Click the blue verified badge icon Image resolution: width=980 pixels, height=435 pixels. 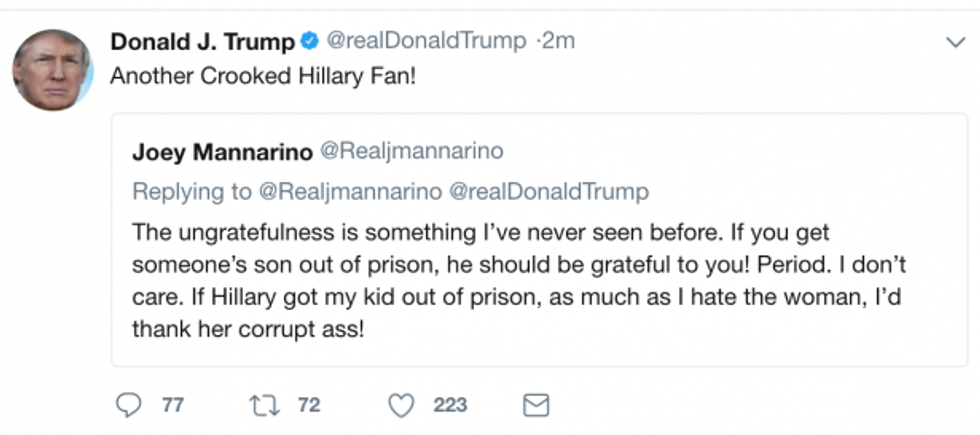click(x=310, y=42)
